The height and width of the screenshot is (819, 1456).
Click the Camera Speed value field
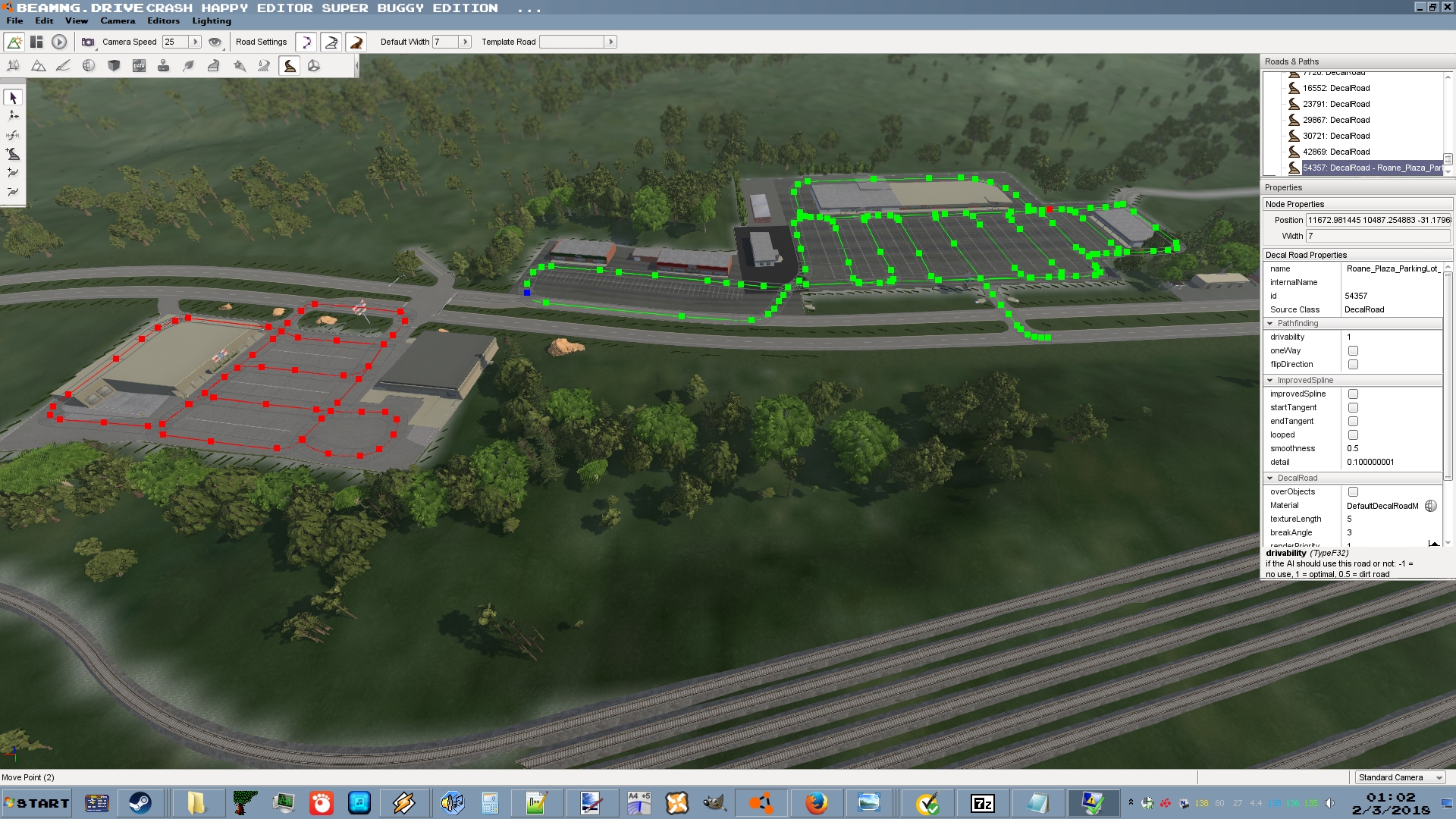(x=175, y=42)
